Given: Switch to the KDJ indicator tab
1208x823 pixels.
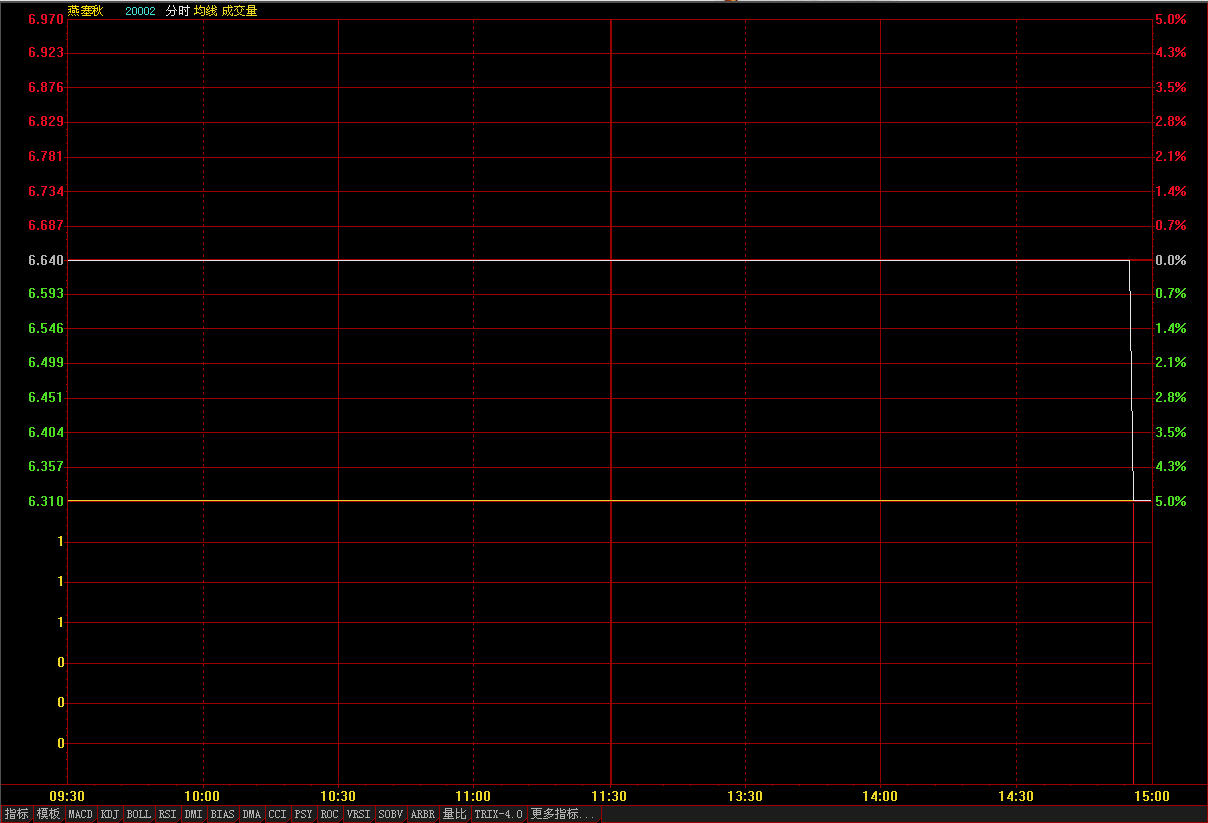Looking at the screenshot, I should point(110,814).
